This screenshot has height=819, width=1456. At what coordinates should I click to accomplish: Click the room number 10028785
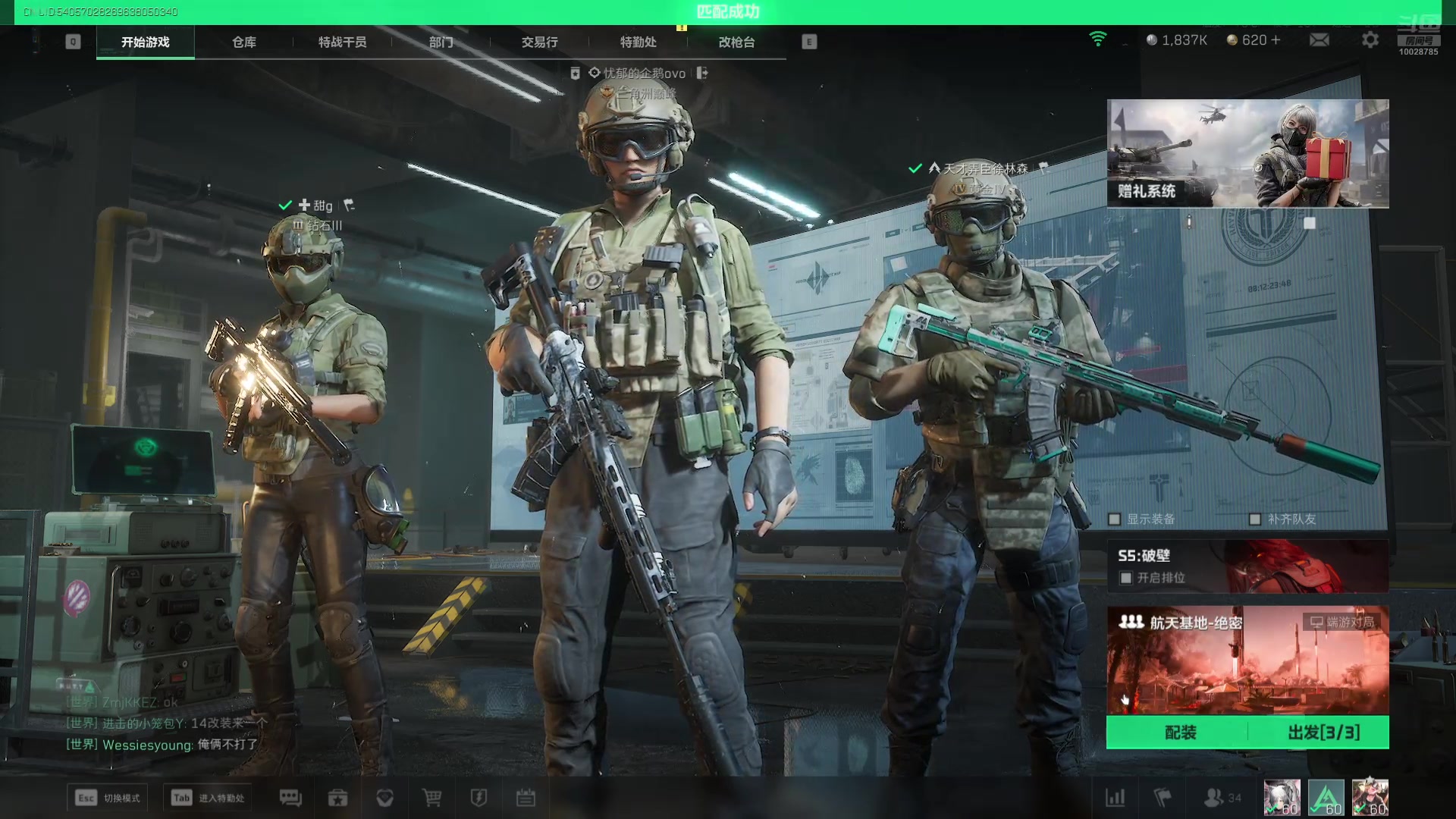1418,52
